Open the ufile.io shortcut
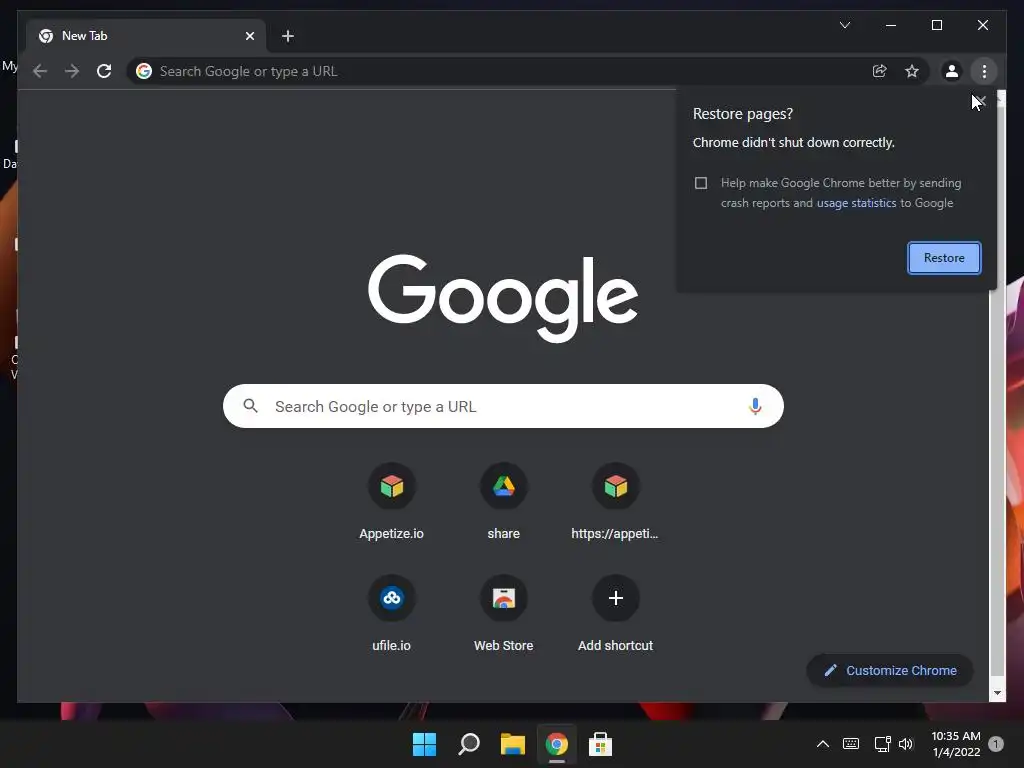 [x=391, y=613]
